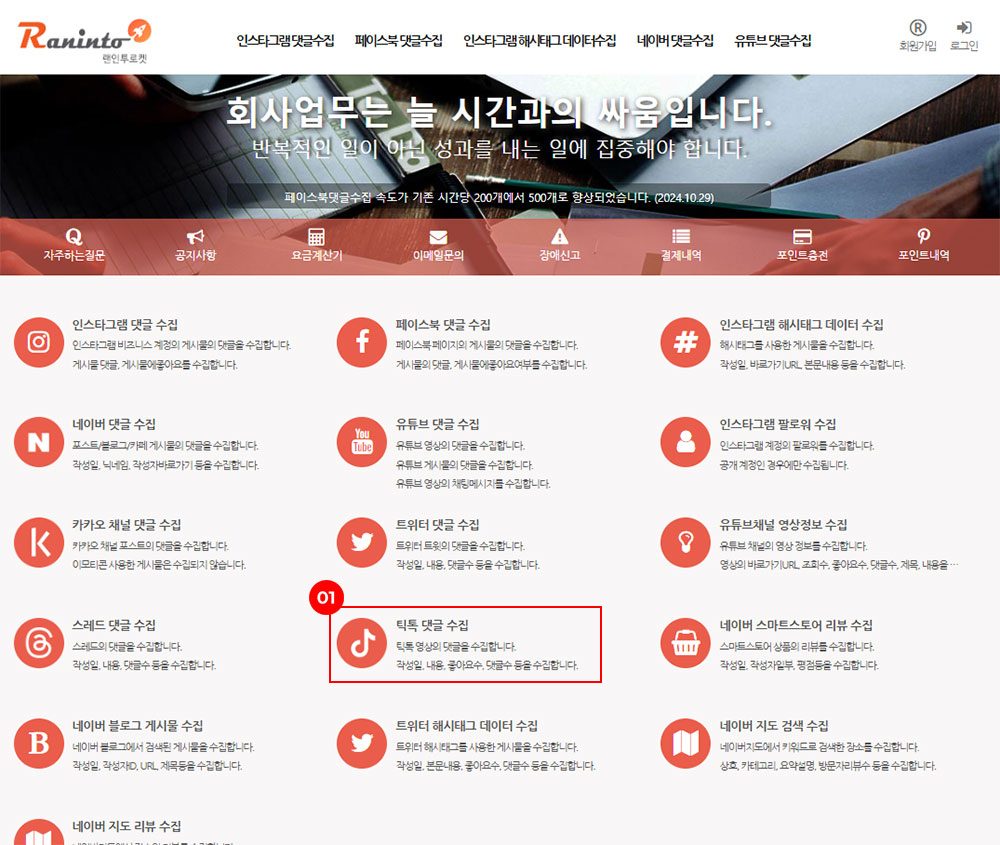Click the Twitter bird icon for 트위터 해시태그

click(362, 744)
